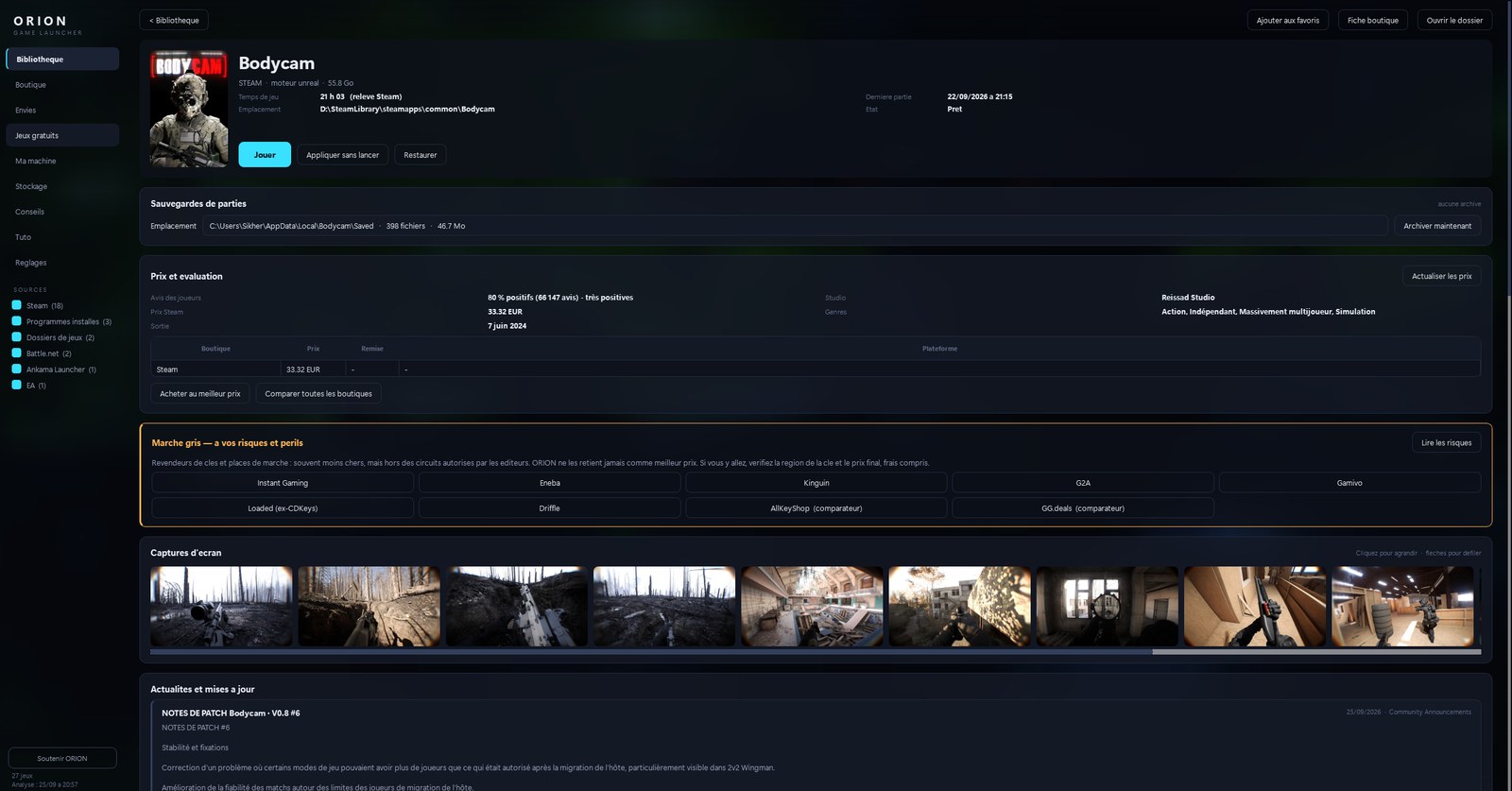
Task: Click the screenshots horizontal scrollbar
Action: point(816,652)
